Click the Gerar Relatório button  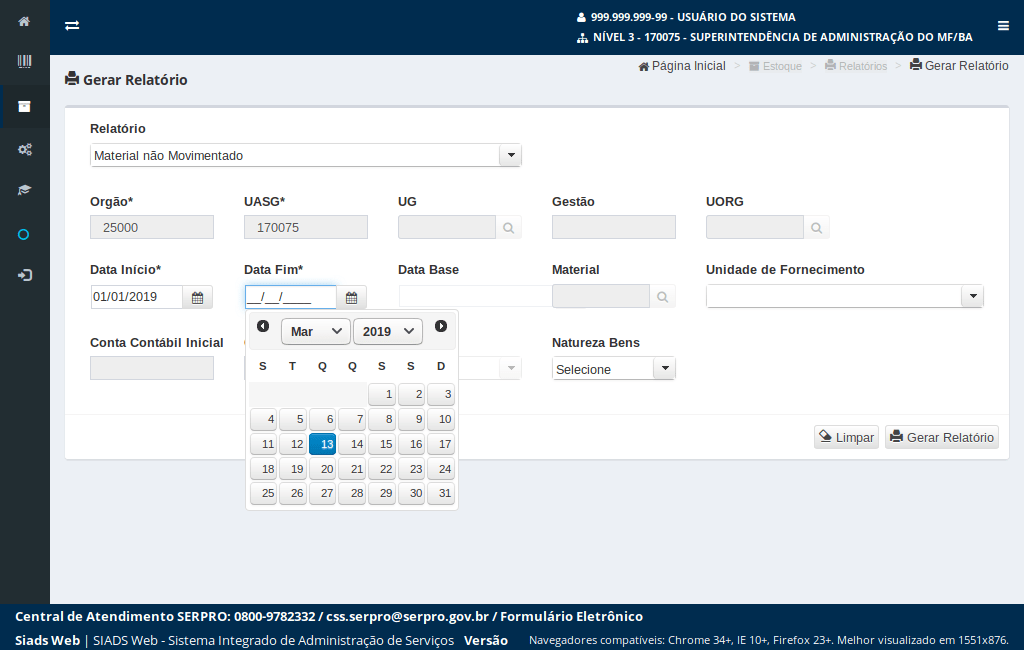click(942, 437)
